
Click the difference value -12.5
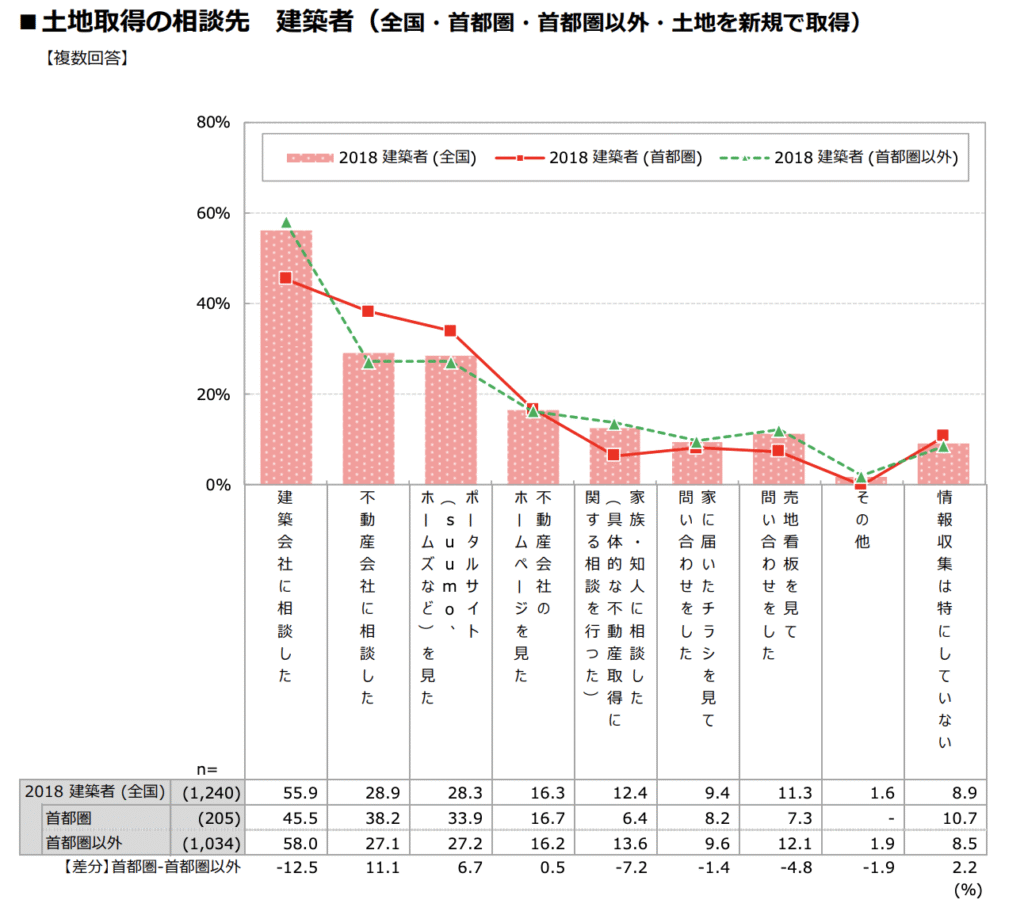pos(297,867)
